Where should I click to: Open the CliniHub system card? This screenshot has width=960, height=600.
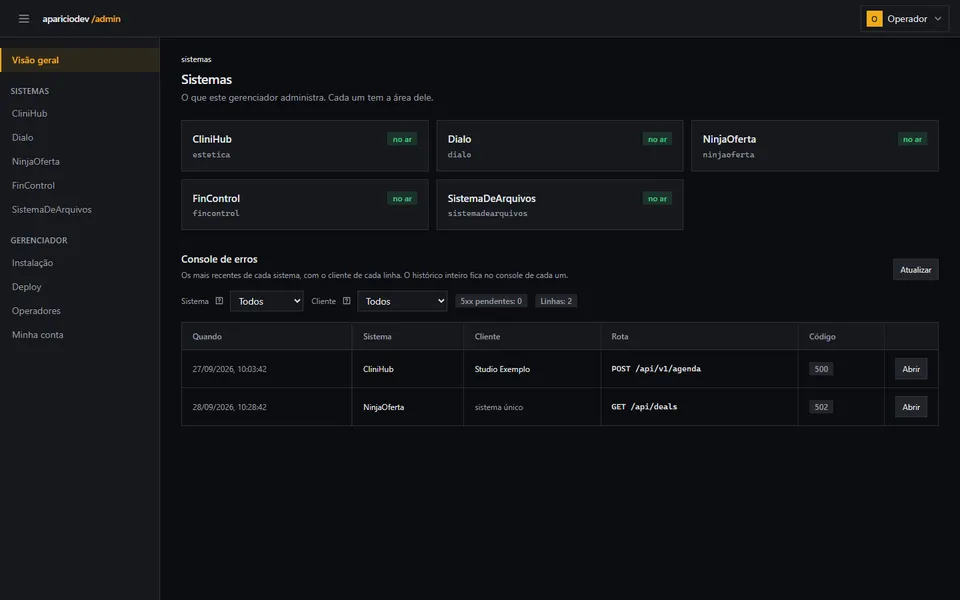[x=304, y=146]
